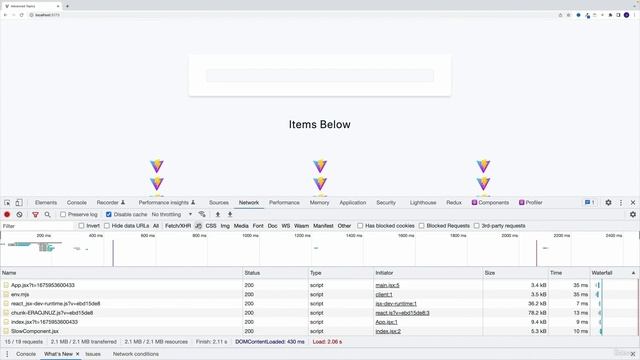The image size is (640, 360).
Task: Check Hide data URLs checkbox
Action: click(x=107, y=226)
